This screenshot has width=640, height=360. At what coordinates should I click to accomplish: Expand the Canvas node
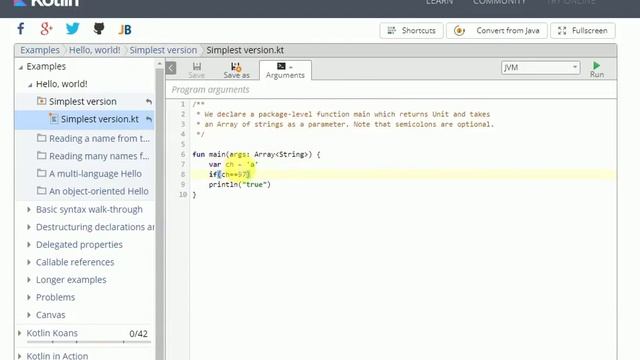point(29,315)
